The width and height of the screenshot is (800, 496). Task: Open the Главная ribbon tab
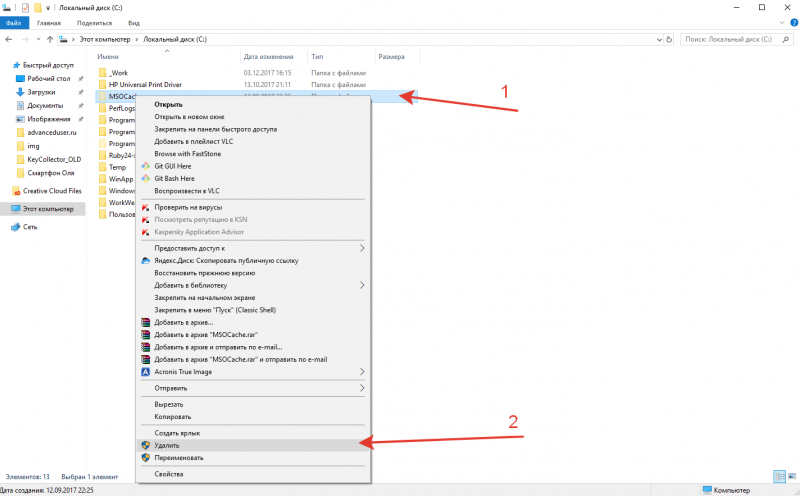point(49,23)
